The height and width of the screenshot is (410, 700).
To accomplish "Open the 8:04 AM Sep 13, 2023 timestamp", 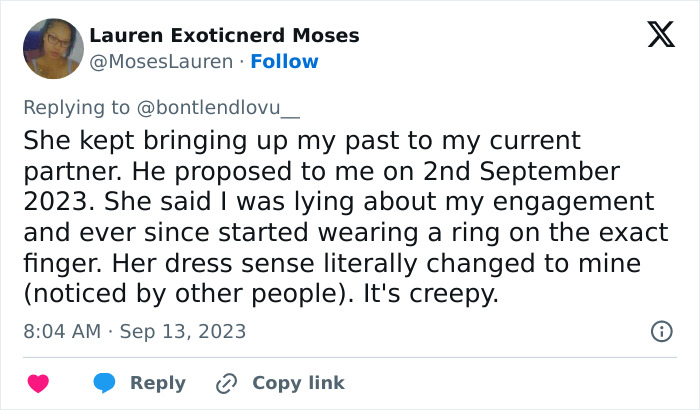I will tap(134, 331).
